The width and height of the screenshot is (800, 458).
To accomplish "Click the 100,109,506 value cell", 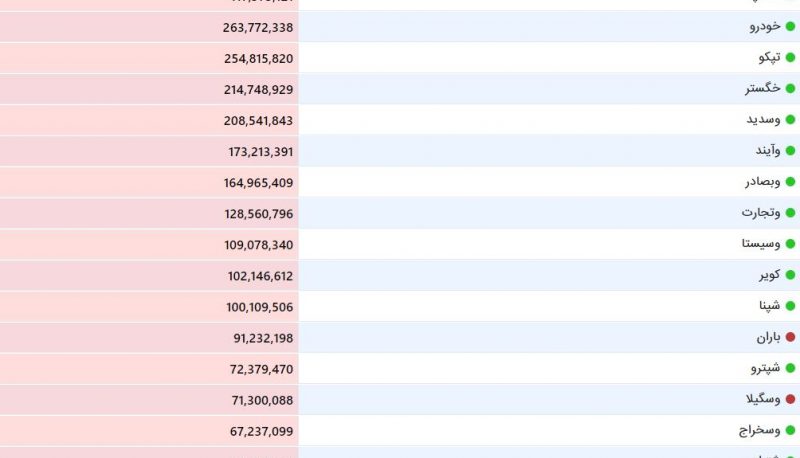I will point(149,307).
